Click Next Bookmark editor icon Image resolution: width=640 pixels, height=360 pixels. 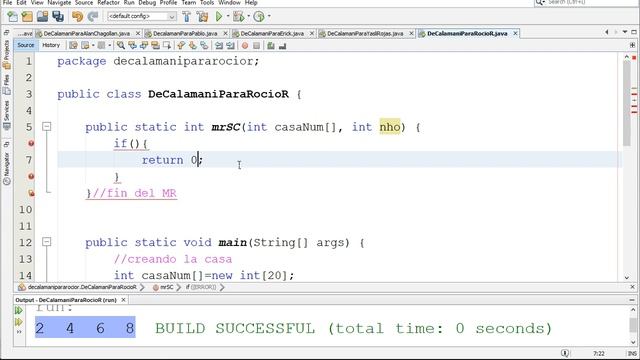[x=192, y=45]
